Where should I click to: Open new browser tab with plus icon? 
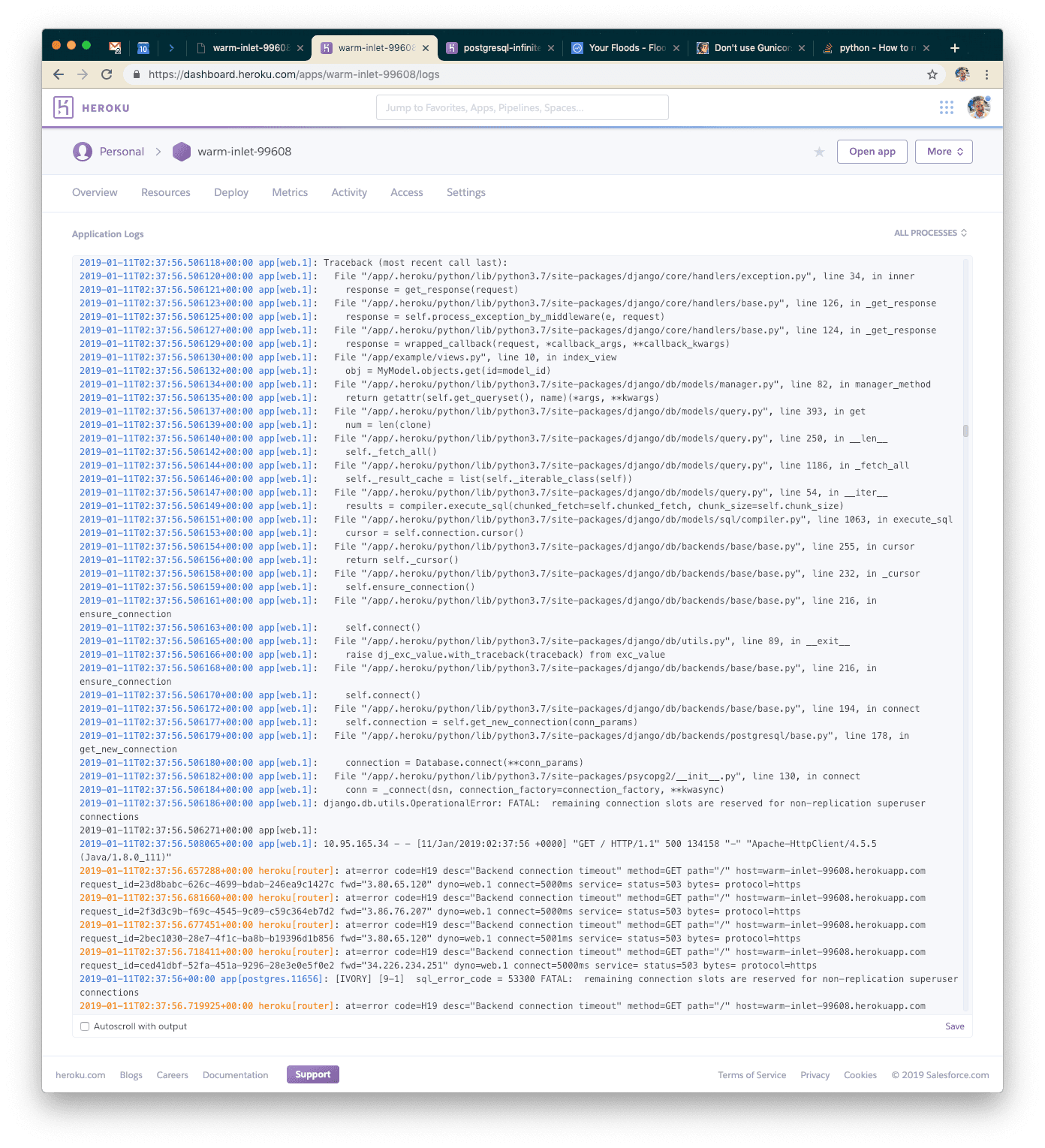(954, 48)
